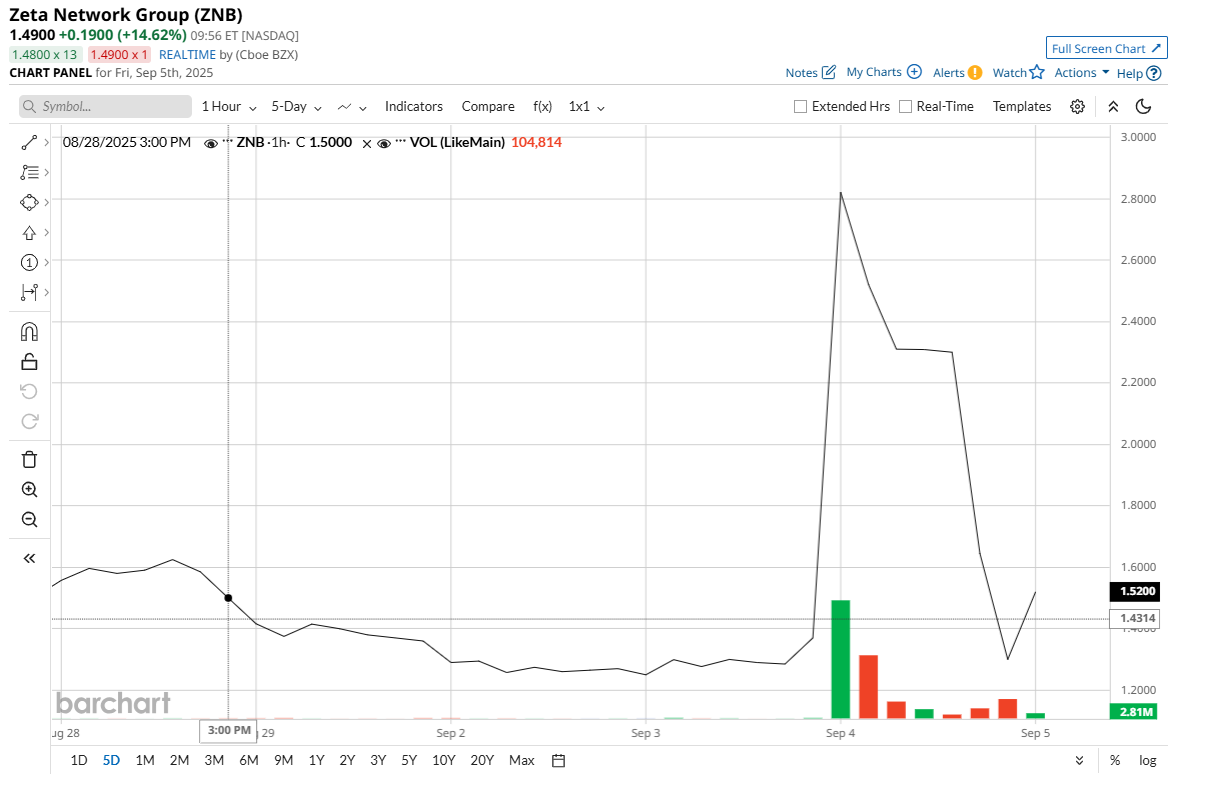Expand bottom panel double chevron
1207x793 pixels.
click(1079, 760)
